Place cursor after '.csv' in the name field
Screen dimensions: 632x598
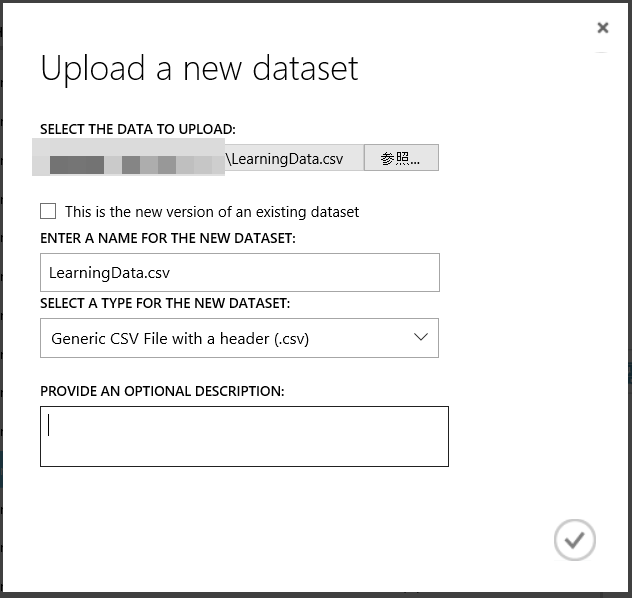tap(171, 273)
